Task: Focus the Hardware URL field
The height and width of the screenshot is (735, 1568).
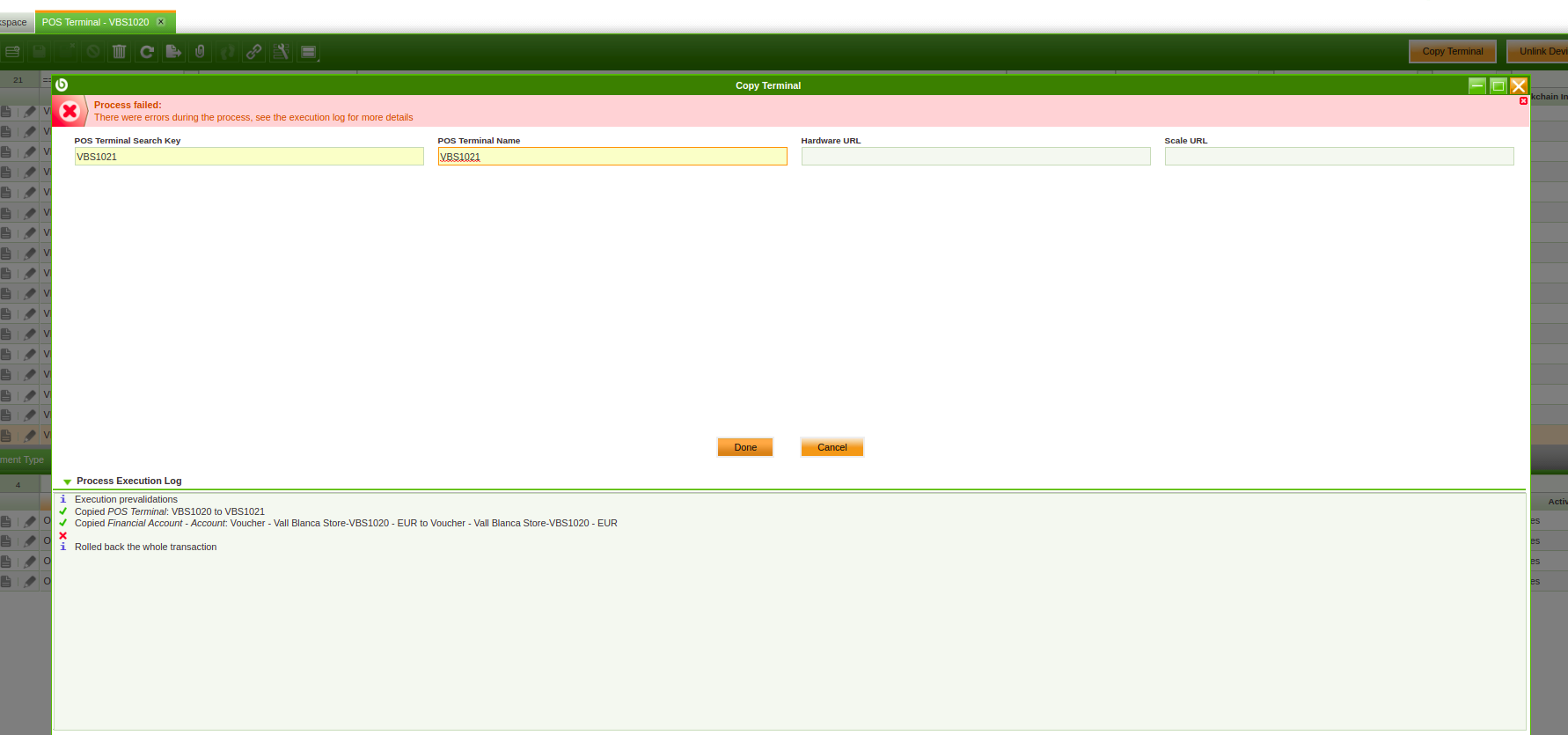Action: point(976,157)
